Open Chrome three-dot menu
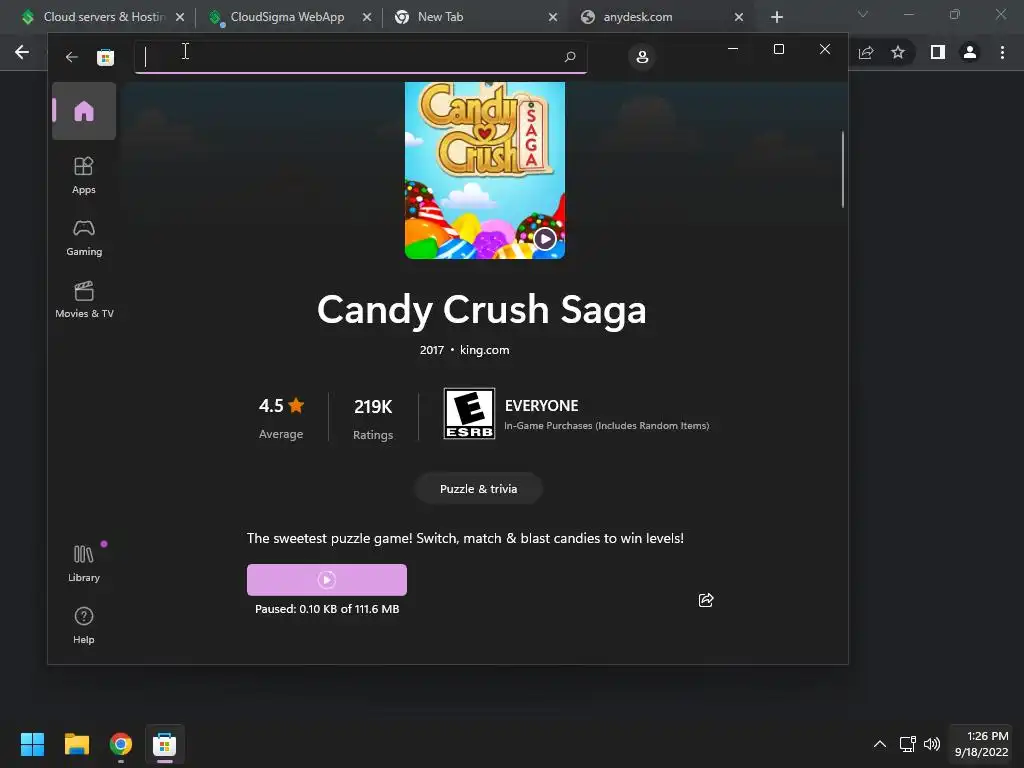This screenshot has width=1024, height=768. [1002, 52]
